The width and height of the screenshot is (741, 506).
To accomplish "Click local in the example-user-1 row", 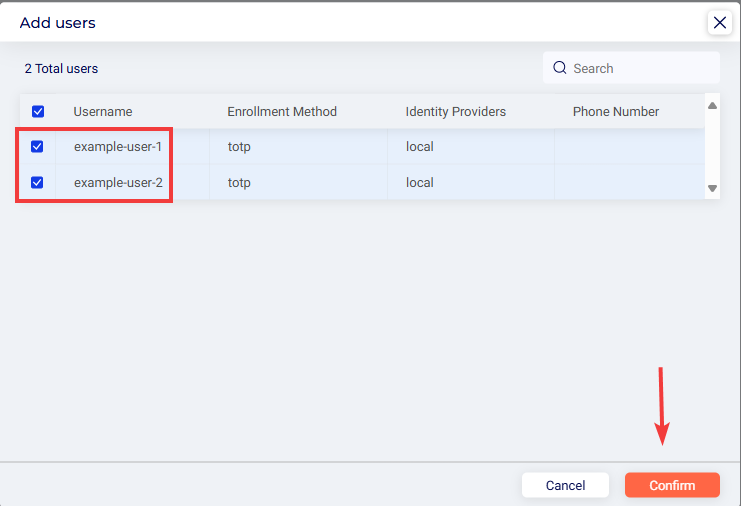I will (x=419, y=147).
